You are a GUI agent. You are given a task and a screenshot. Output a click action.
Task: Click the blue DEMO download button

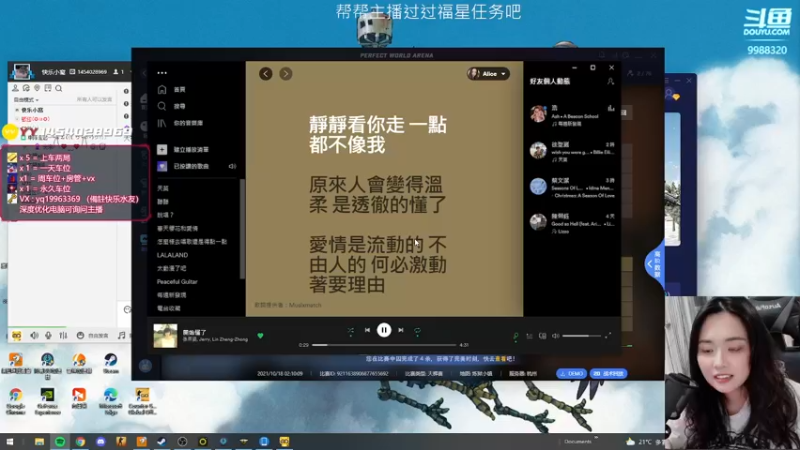pos(571,373)
